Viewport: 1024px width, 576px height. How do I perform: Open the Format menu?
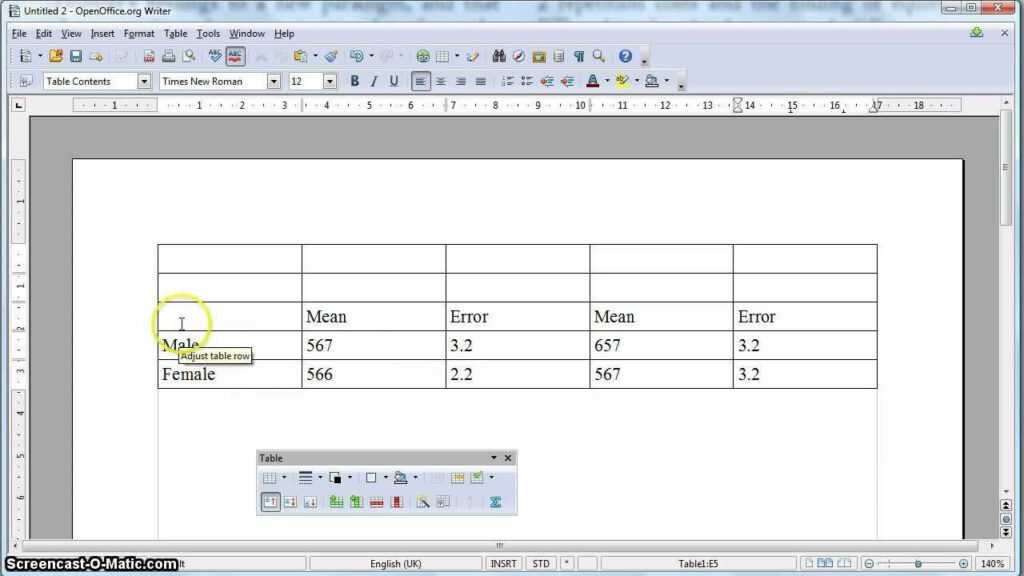139,33
